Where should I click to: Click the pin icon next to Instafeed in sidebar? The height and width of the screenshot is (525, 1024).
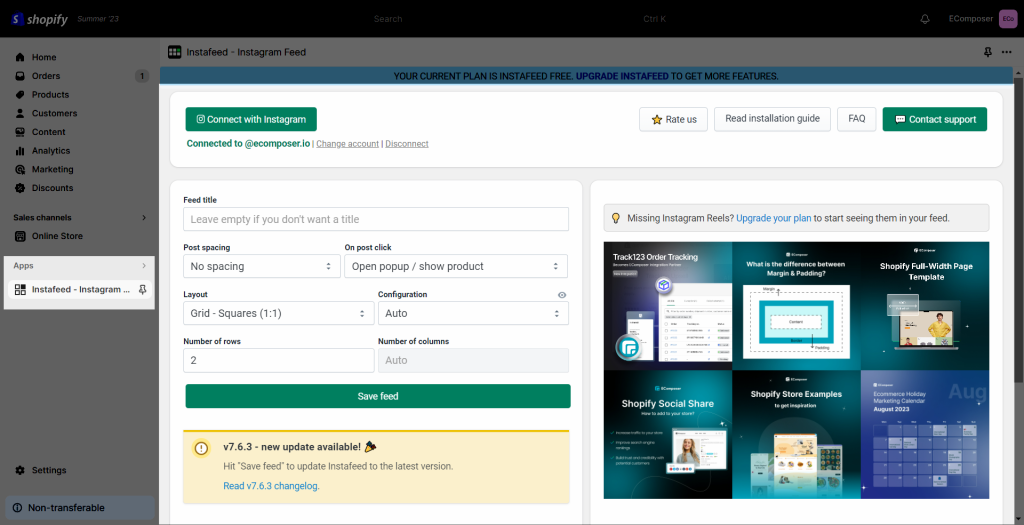pos(142,289)
